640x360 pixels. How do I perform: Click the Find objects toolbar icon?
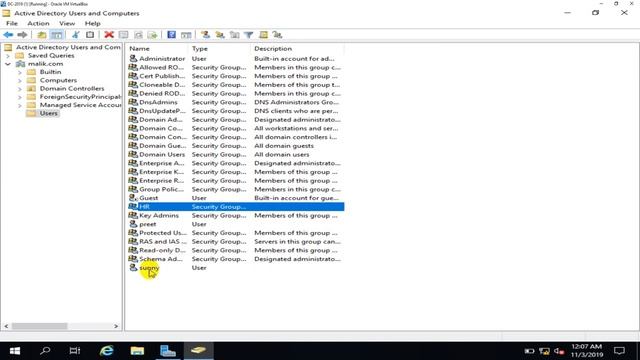[x=263, y=35]
